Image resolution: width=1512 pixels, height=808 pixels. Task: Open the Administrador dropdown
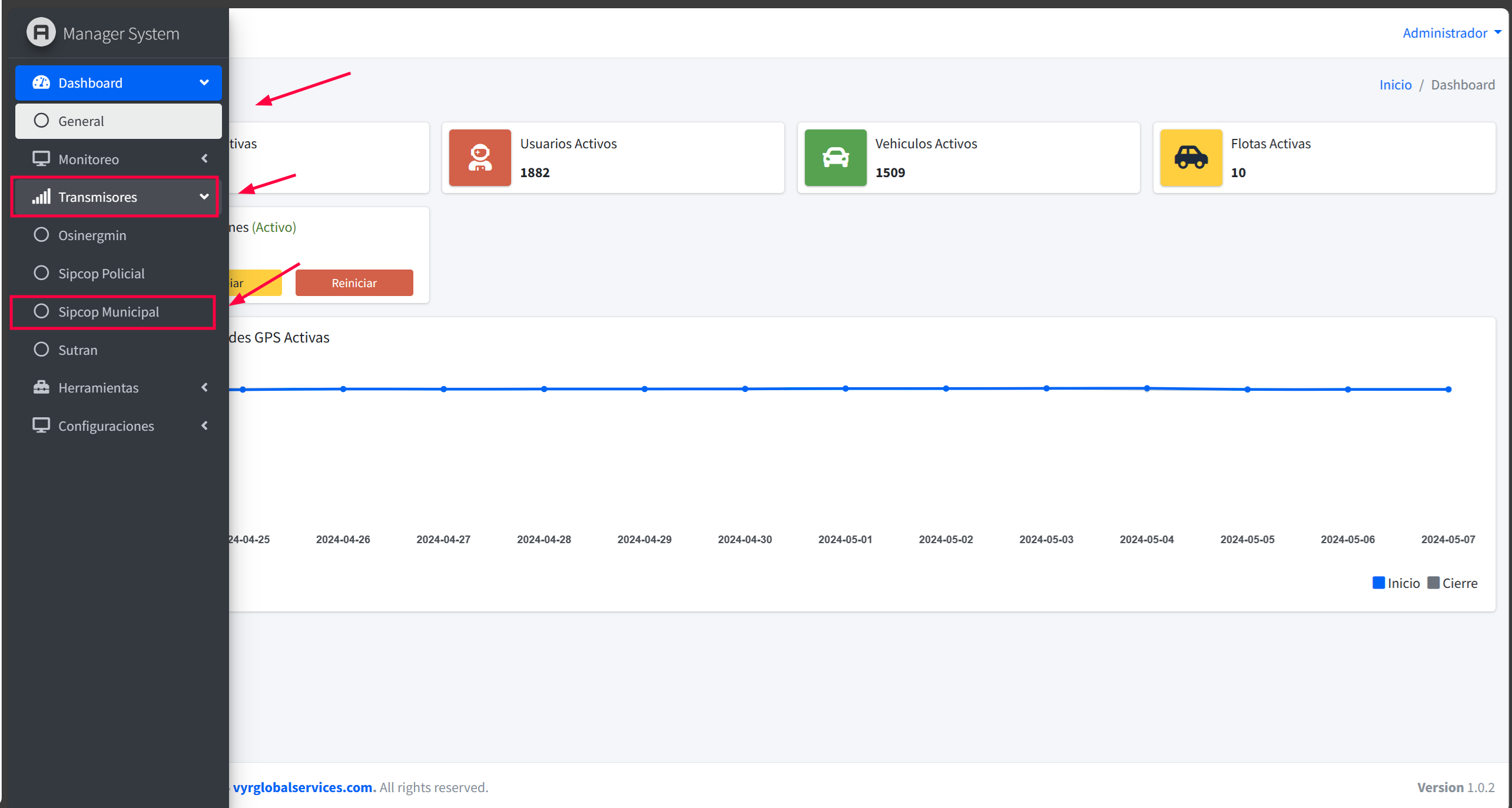(x=1451, y=33)
